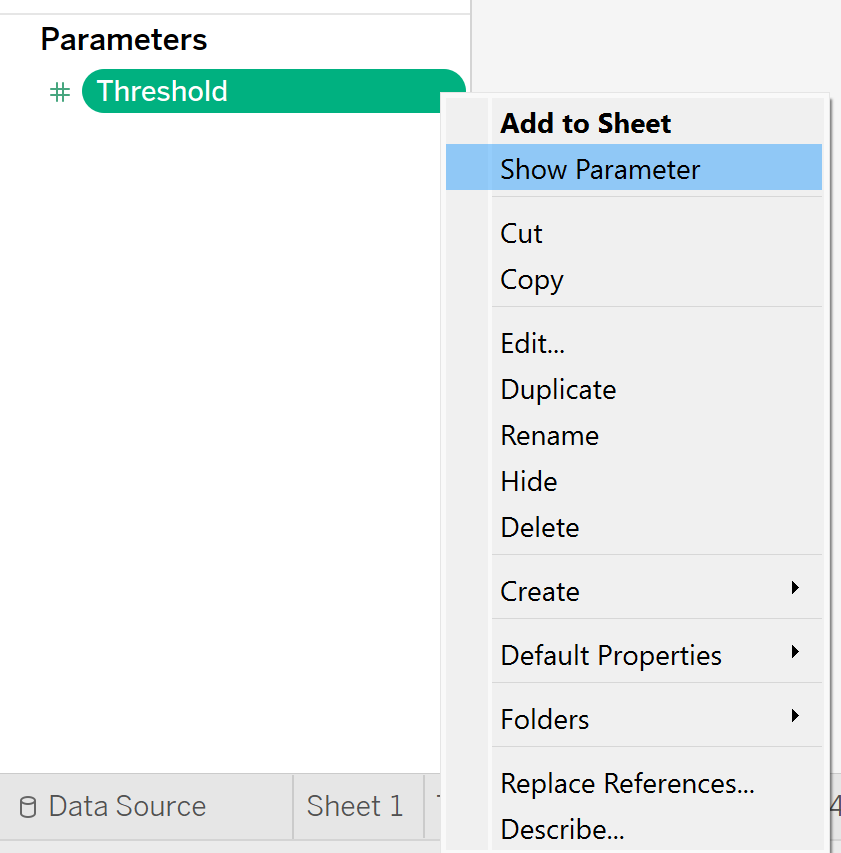Switch to the Sheet 1 tab
The image size is (841, 853).
[x=355, y=807]
